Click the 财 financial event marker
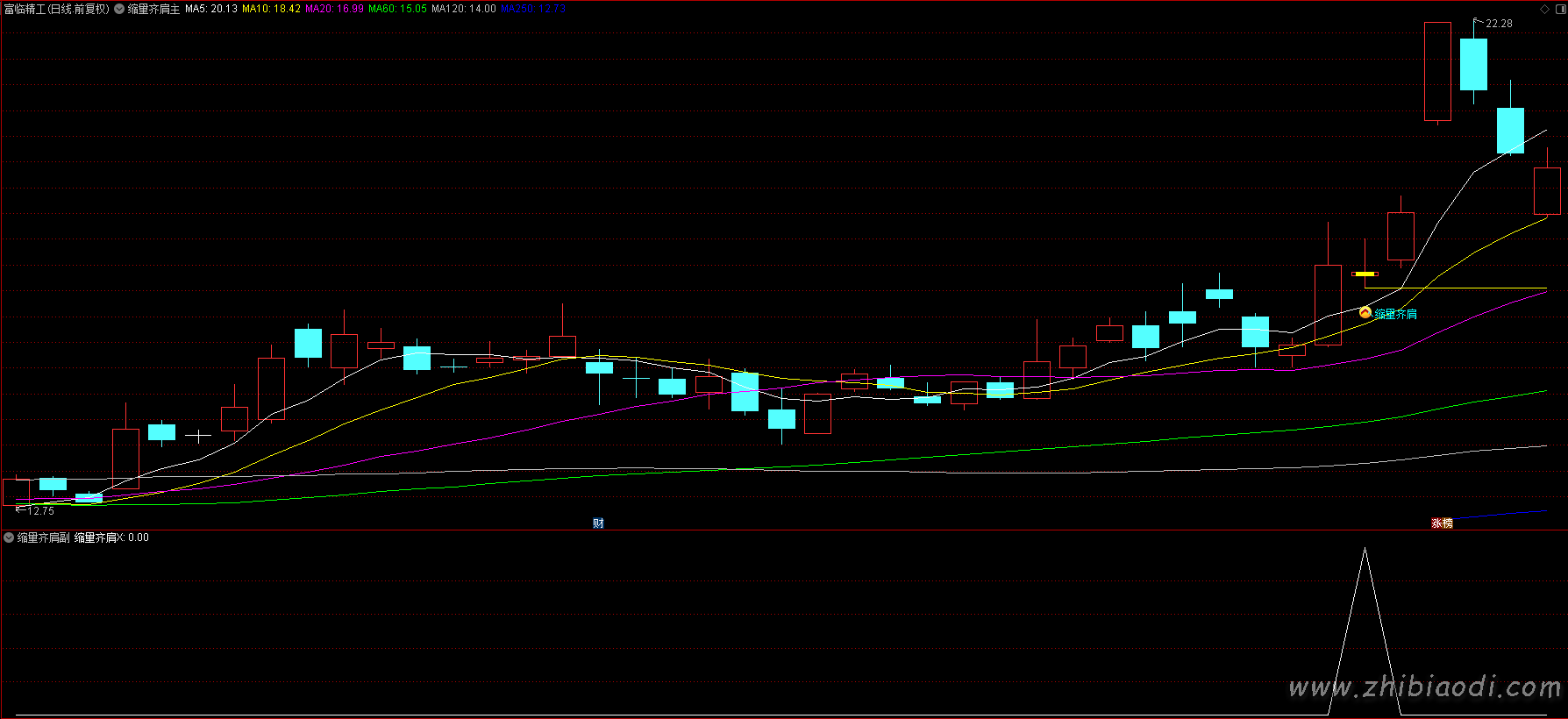The width and height of the screenshot is (1568, 719). point(598,523)
